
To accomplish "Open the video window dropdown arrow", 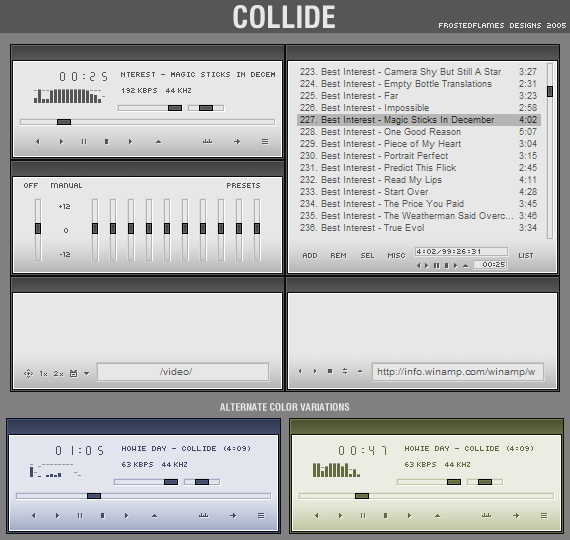I will [87, 373].
